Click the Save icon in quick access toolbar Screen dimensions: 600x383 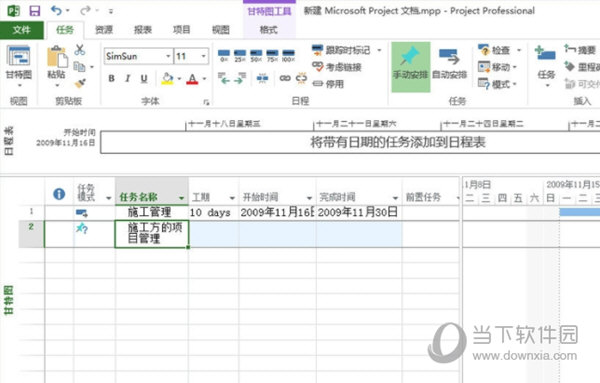point(35,11)
